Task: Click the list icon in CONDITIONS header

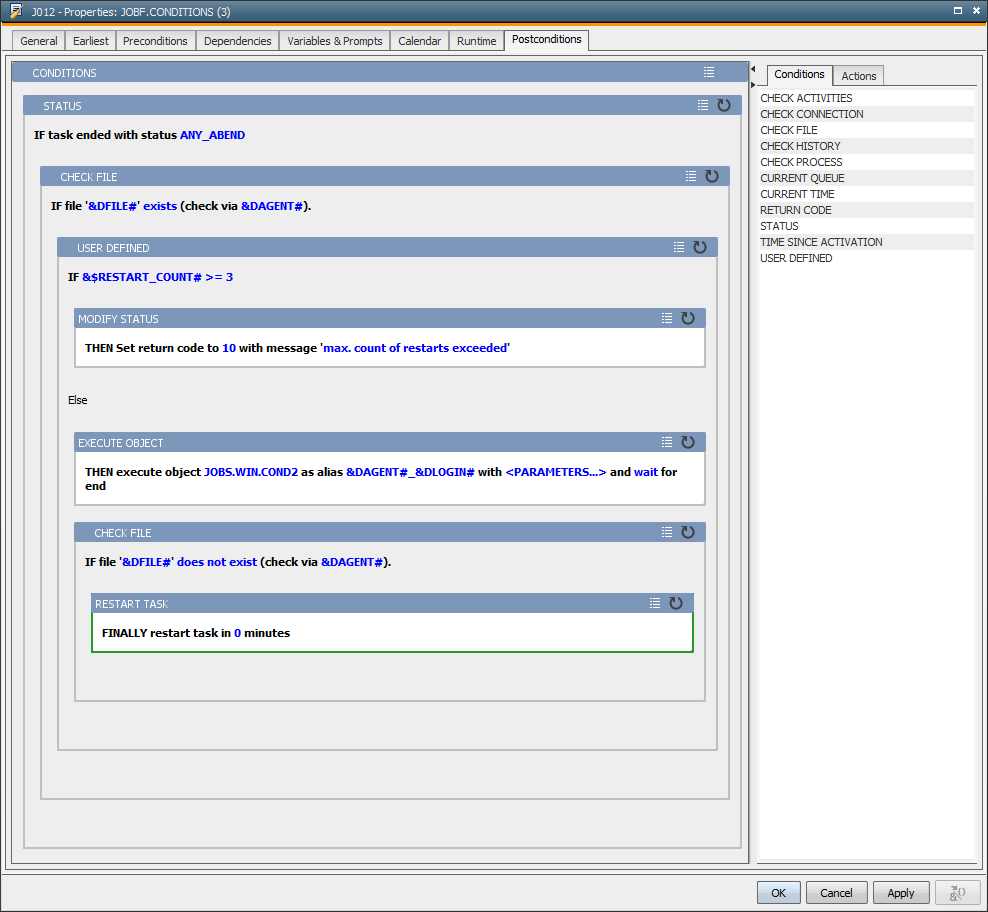Action: point(709,73)
